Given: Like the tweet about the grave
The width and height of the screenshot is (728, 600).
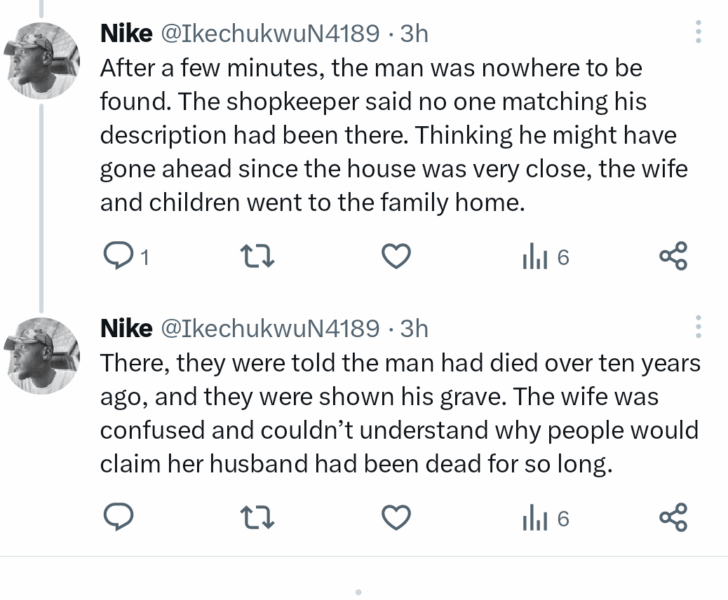Looking at the screenshot, I should coord(398,517).
